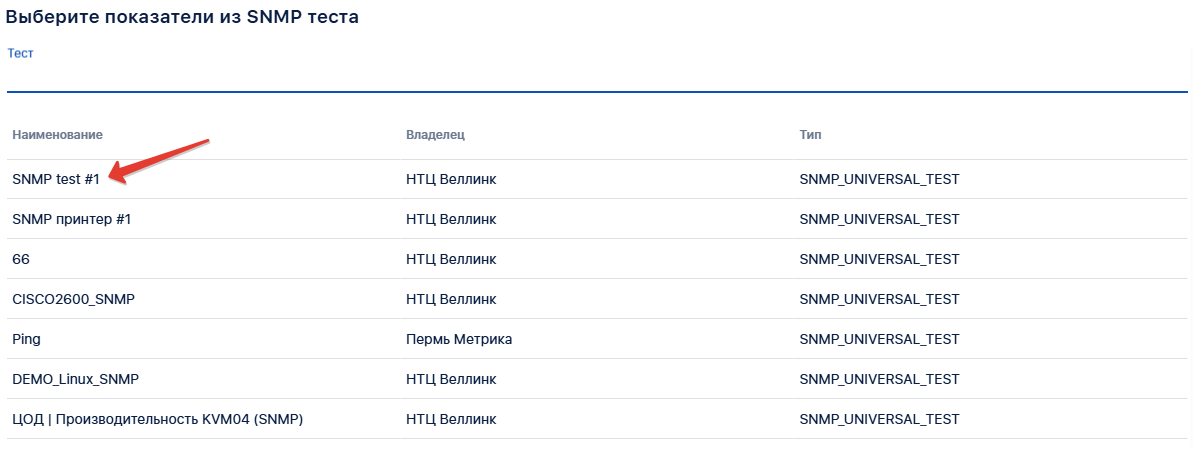Select "ЦОД | Производительность KVM04 (SNMP)" test name
The width and height of the screenshot is (1193, 455).
(157, 419)
